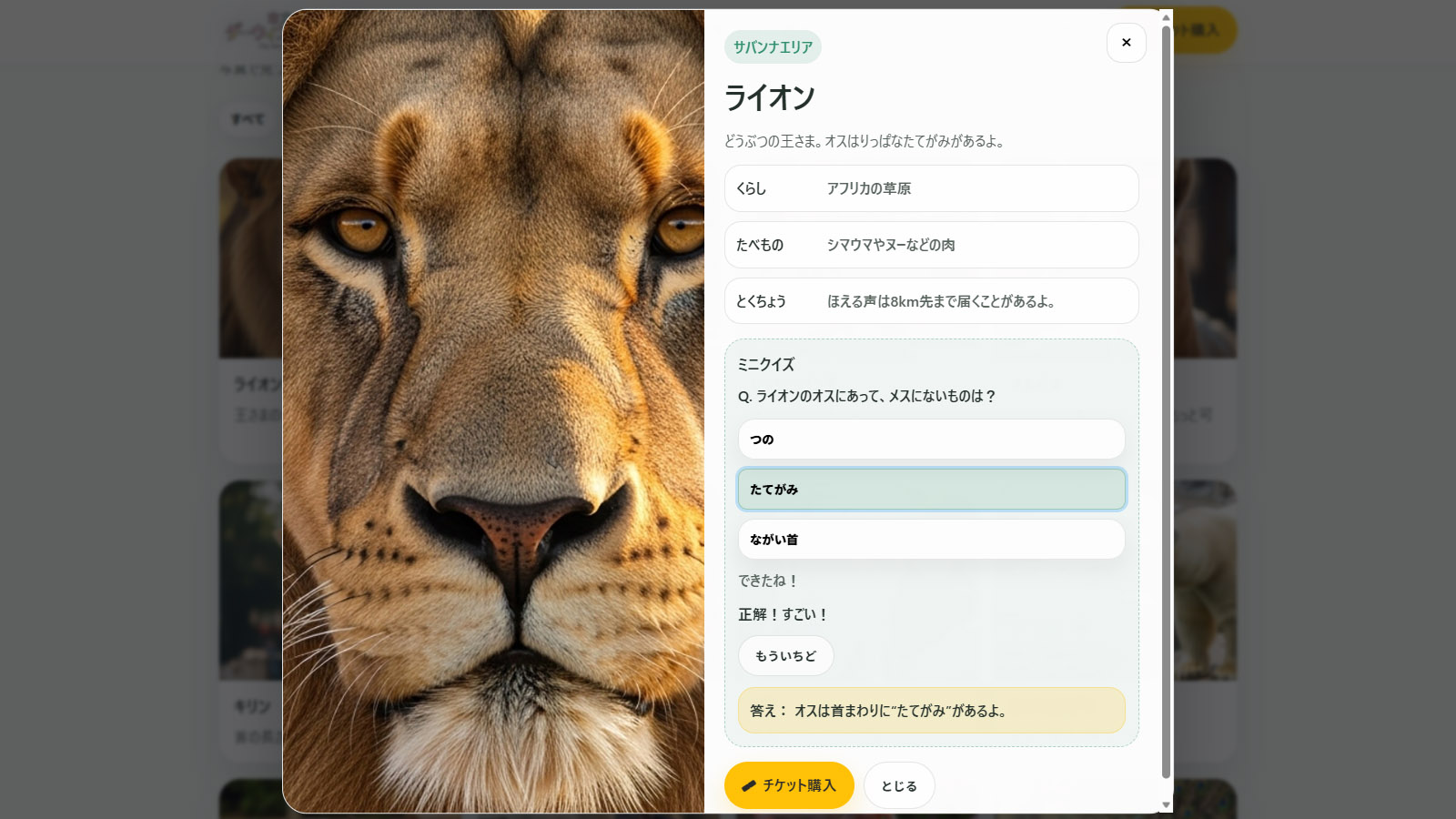Click the scrollbar down arrow

tap(1166, 805)
